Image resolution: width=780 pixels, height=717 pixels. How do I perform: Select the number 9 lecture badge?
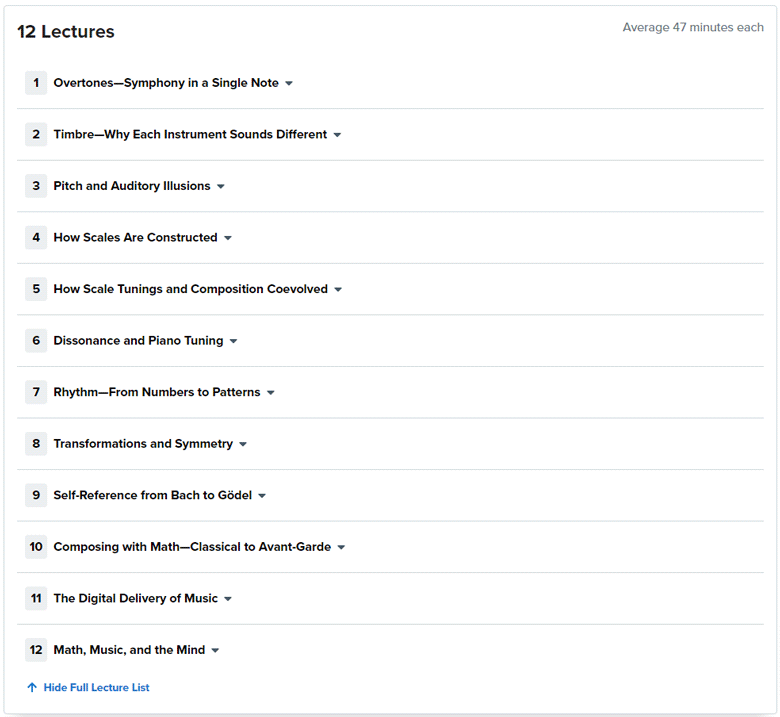click(x=36, y=495)
